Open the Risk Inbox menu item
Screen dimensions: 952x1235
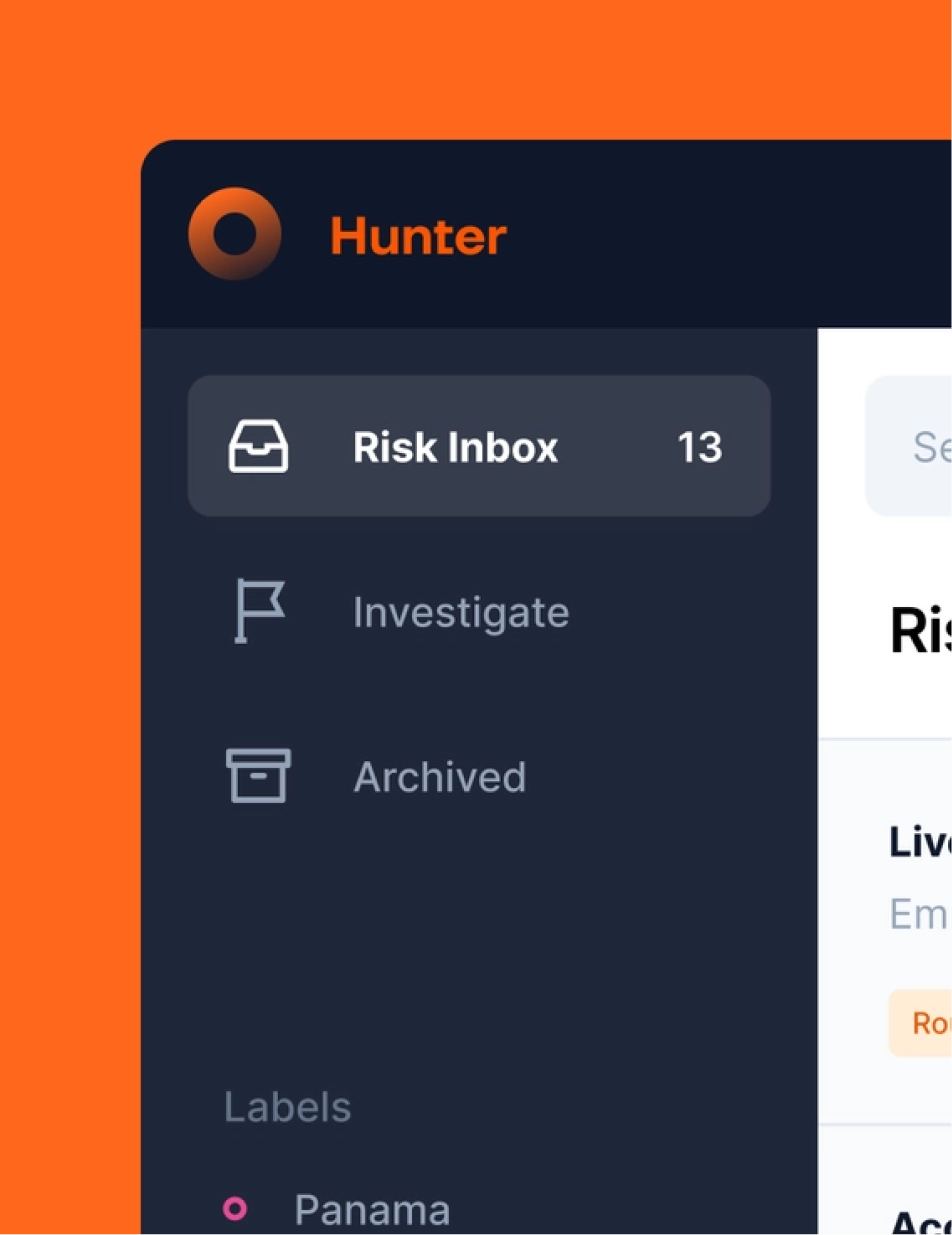tap(455, 447)
